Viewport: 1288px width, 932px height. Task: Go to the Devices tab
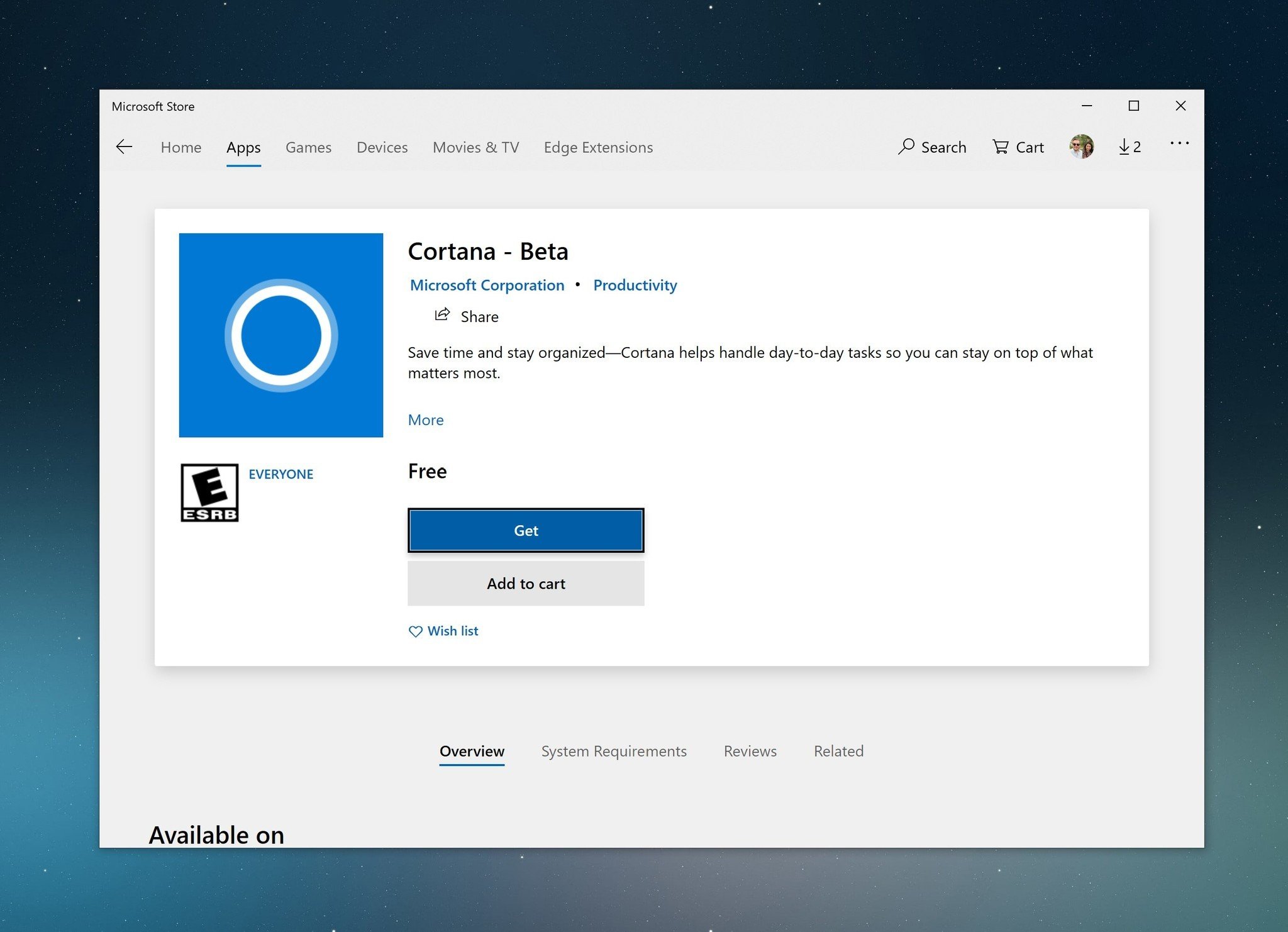point(382,147)
